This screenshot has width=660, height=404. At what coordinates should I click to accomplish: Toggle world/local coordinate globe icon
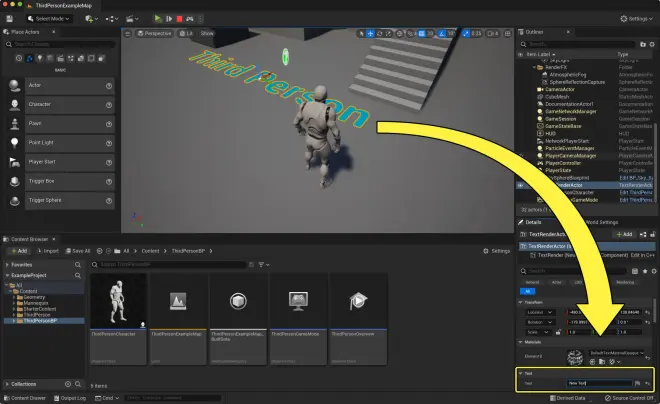[x=399, y=34]
